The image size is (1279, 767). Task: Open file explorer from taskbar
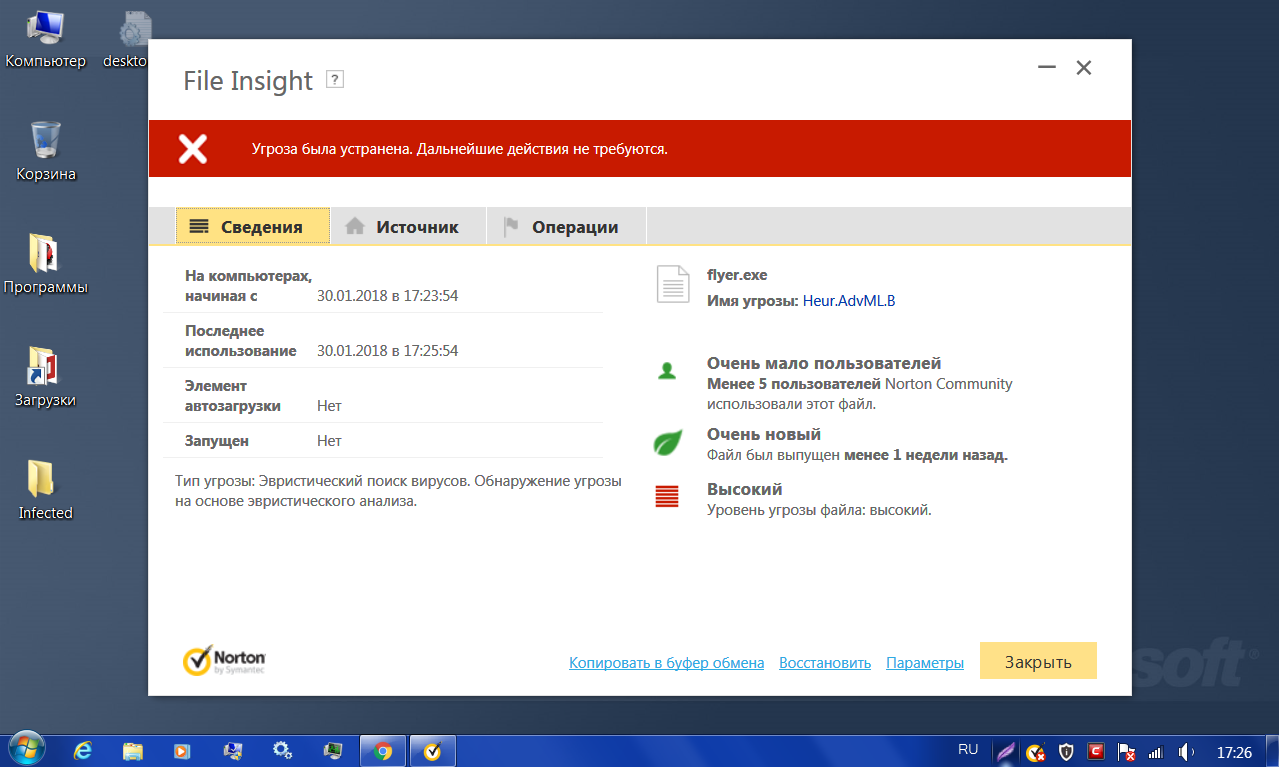click(x=133, y=750)
